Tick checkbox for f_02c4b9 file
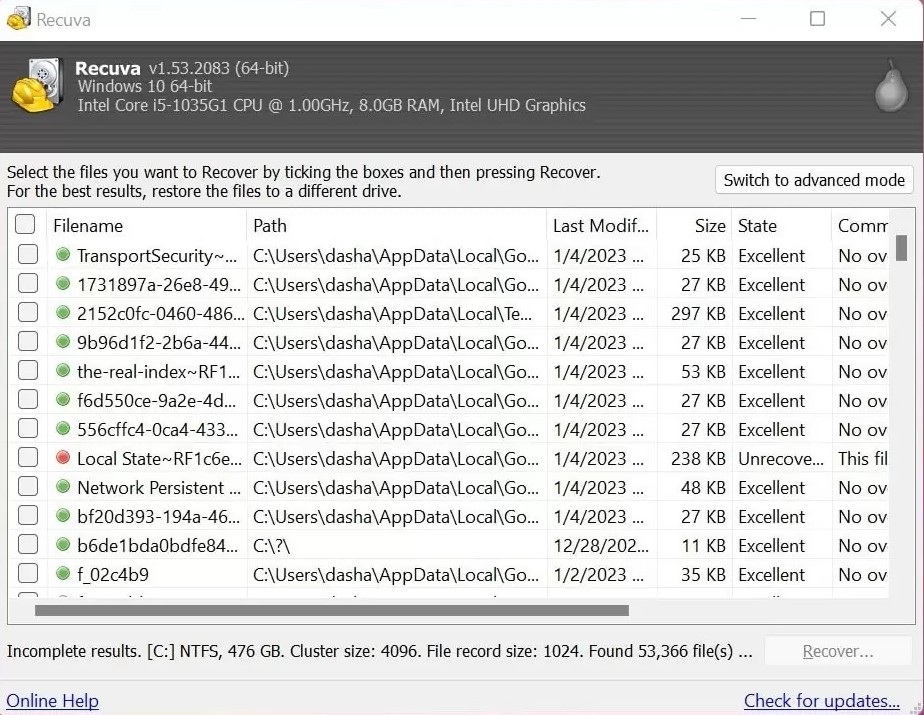The image size is (924, 715). (x=28, y=573)
